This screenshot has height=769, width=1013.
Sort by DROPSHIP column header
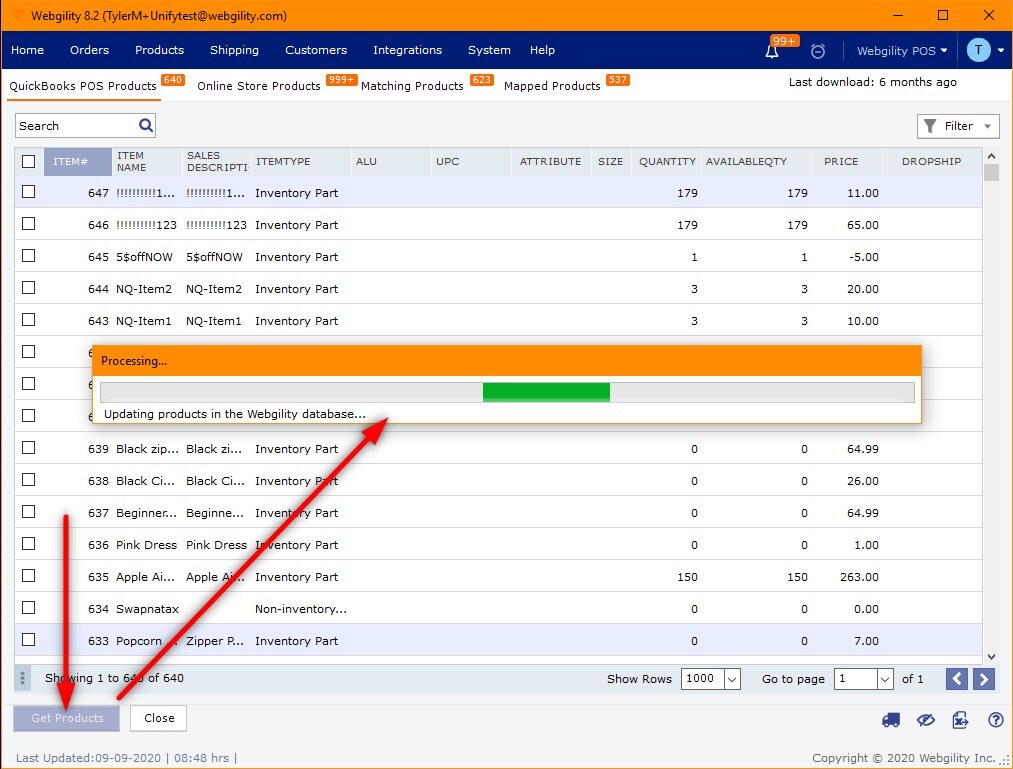tap(932, 162)
